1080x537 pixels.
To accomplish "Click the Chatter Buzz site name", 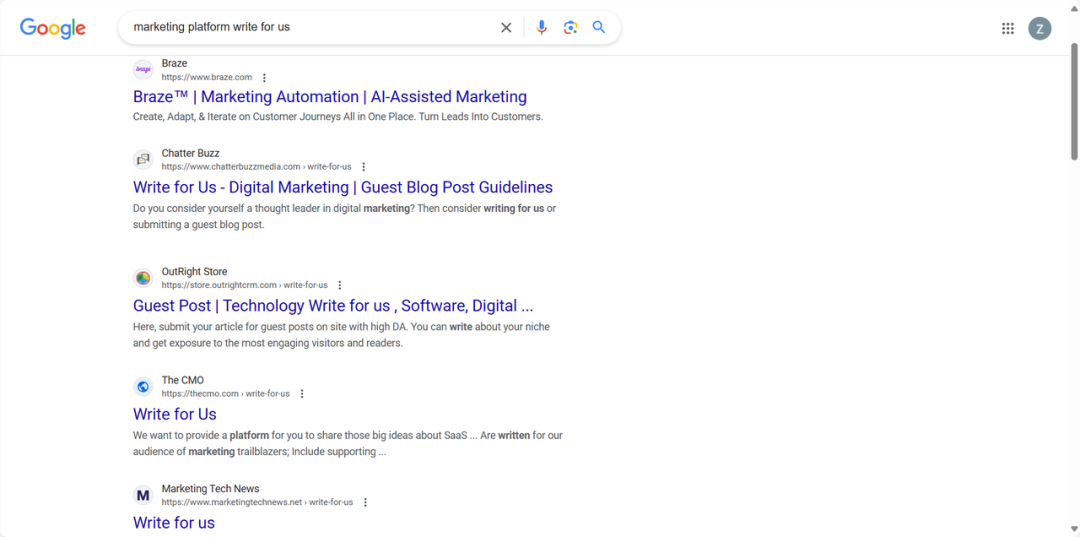I will [191, 153].
